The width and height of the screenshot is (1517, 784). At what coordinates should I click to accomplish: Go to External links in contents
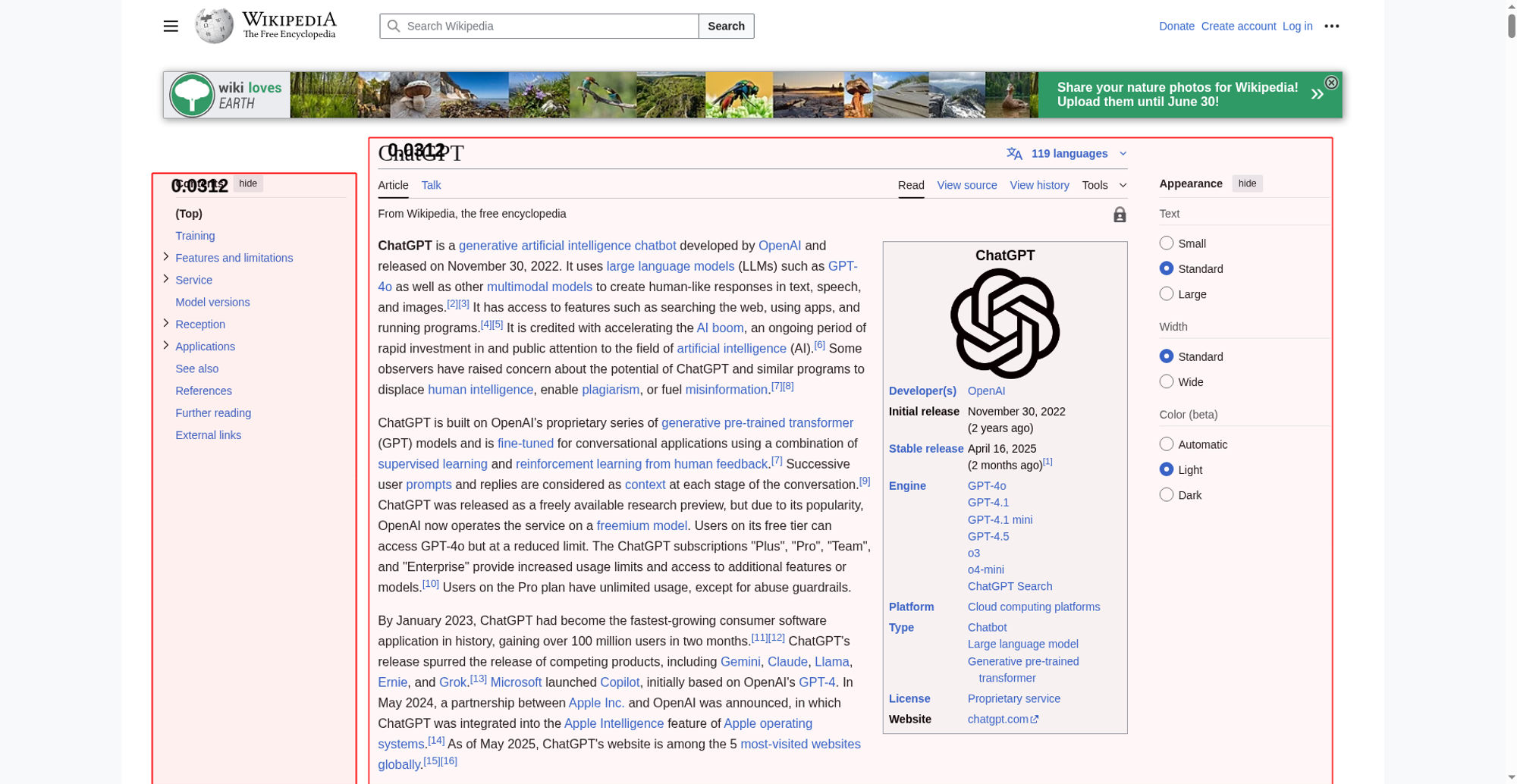[x=208, y=434]
